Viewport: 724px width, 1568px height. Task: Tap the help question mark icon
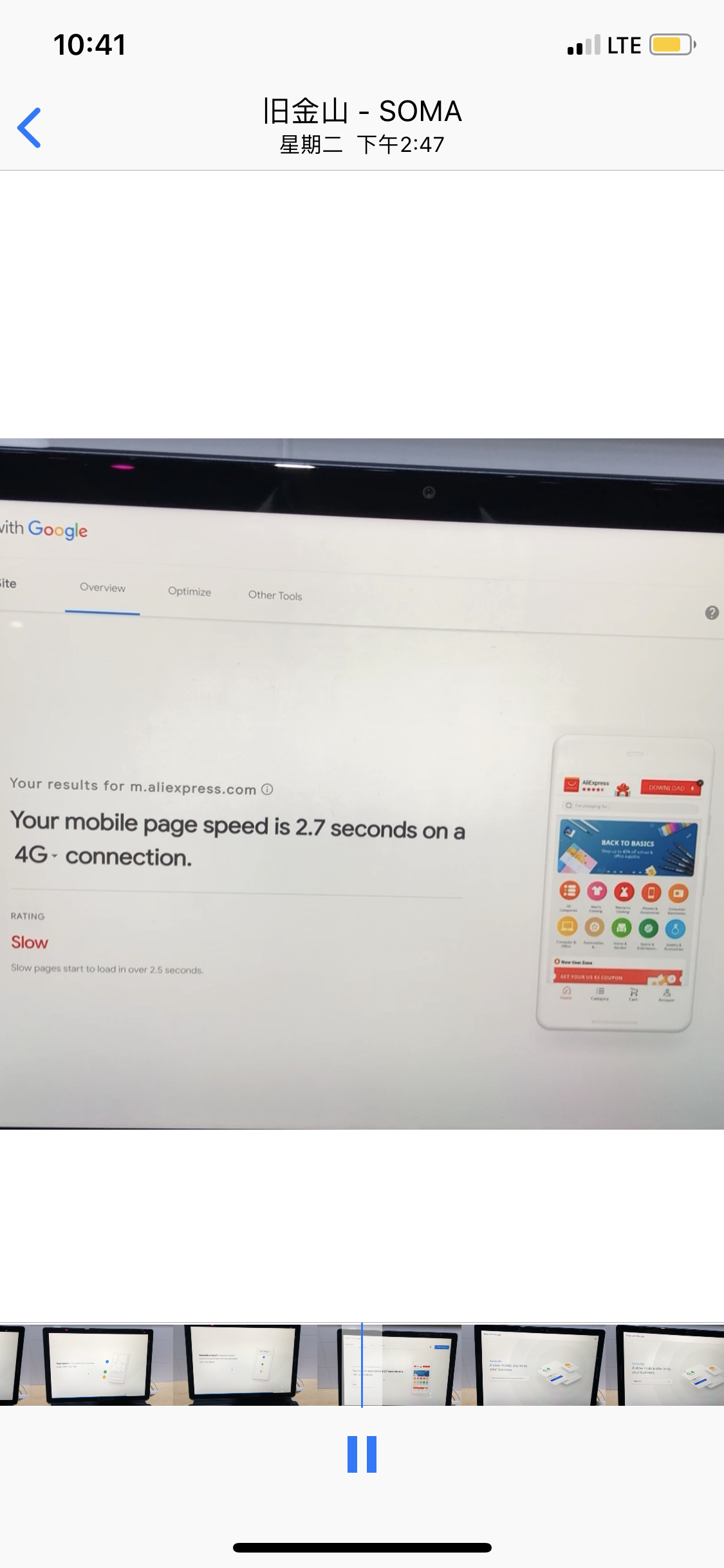pos(712,612)
